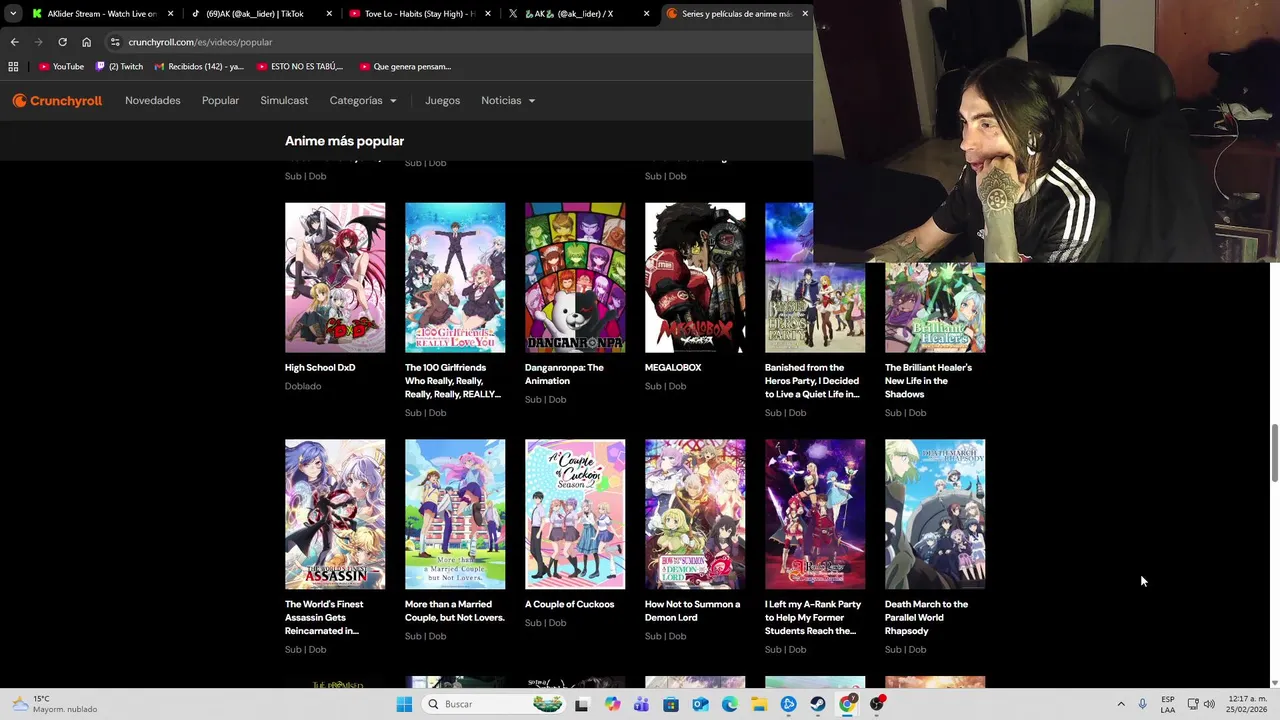The image size is (1280, 720).
Task: Click the taskbar Buscar search box
Action: [x=495, y=704]
